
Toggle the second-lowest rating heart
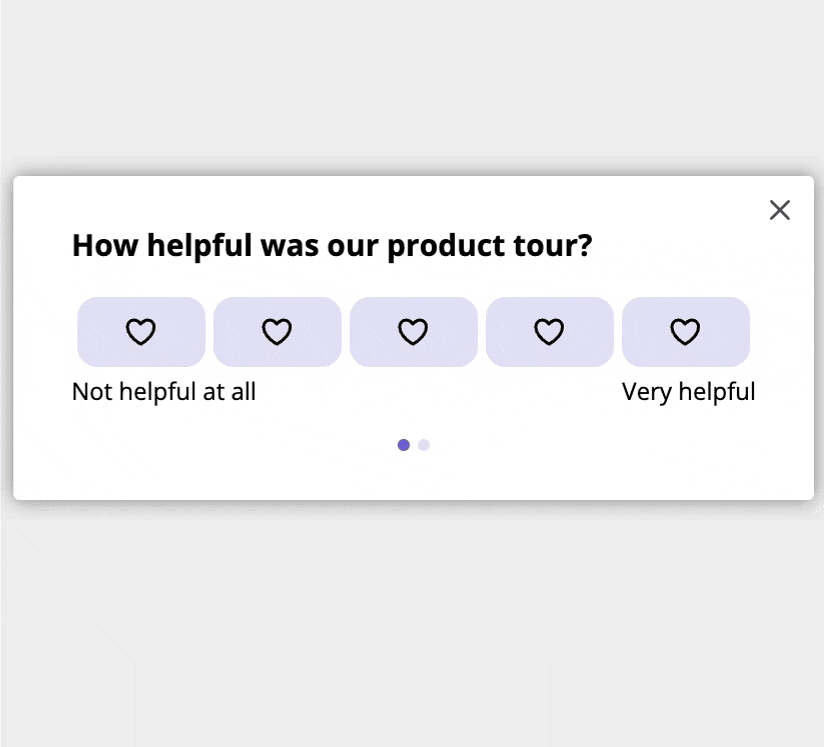[x=277, y=331]
